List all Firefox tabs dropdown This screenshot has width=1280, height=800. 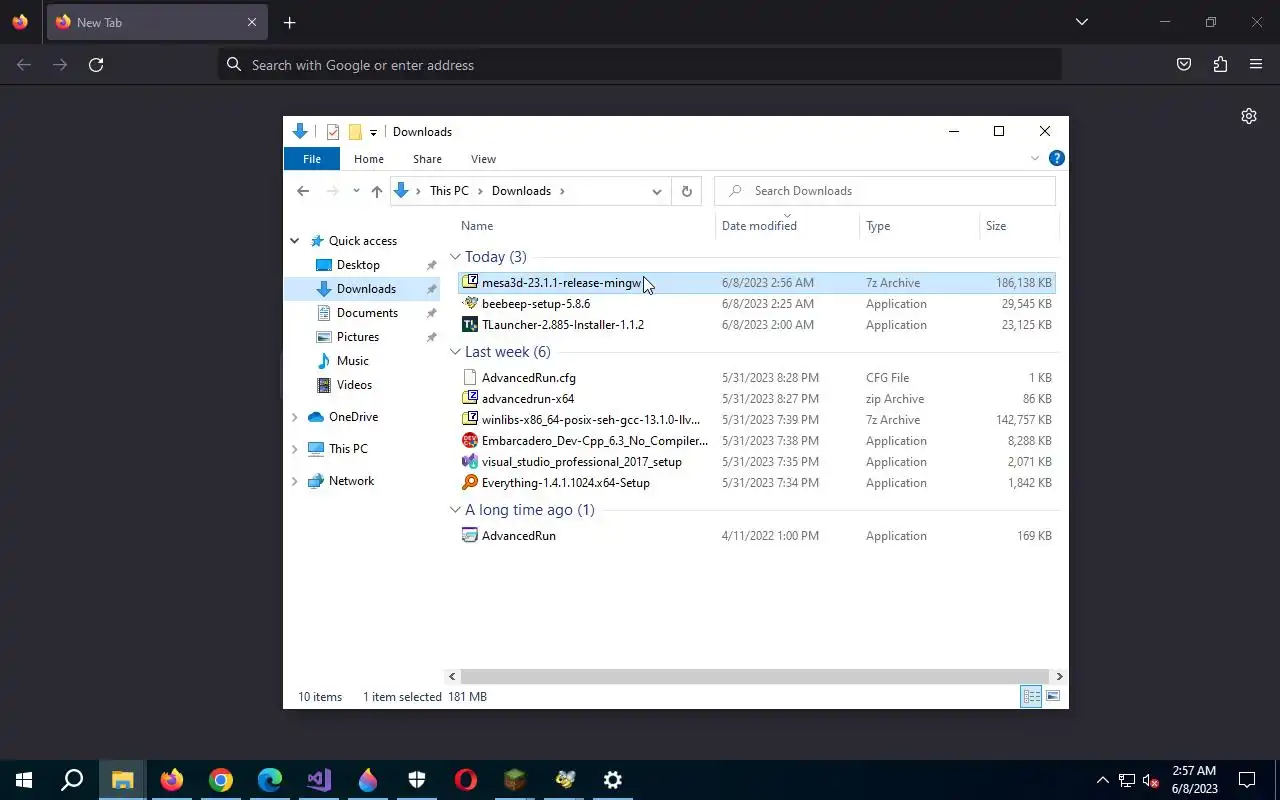(1081, 22)
